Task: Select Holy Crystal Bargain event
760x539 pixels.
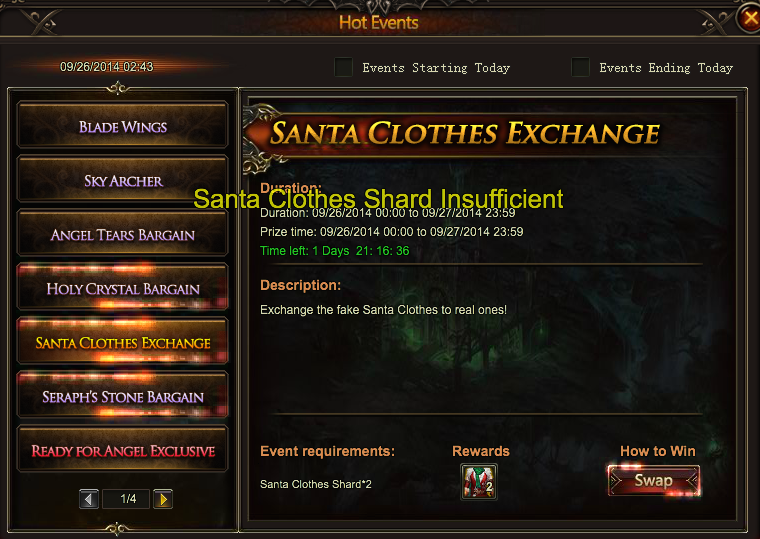Action: coord(122,287)
